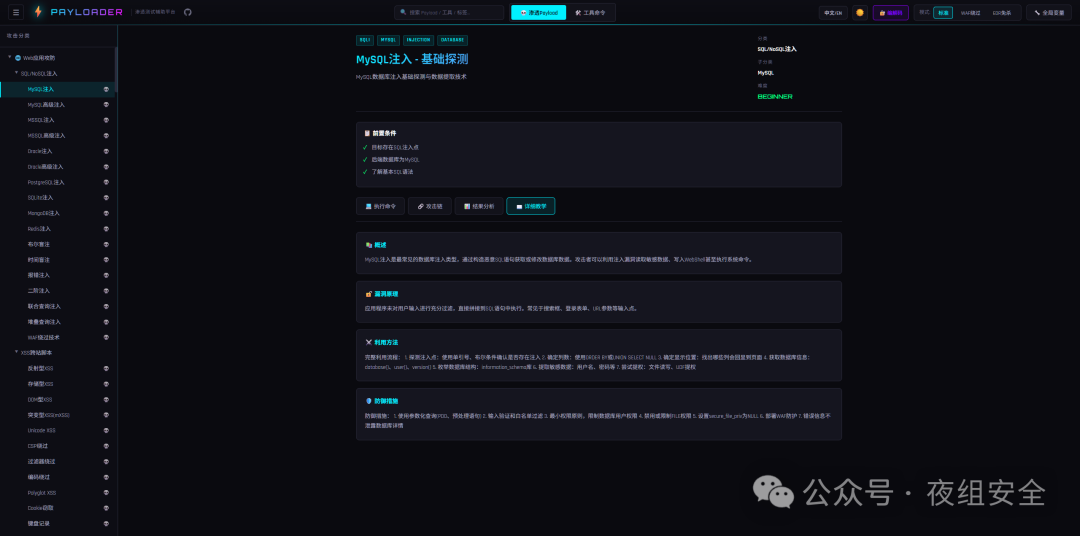Collapse the Web应用攻防 tree category
Viewport: 1080px width, 536px height.
(10, 57)
